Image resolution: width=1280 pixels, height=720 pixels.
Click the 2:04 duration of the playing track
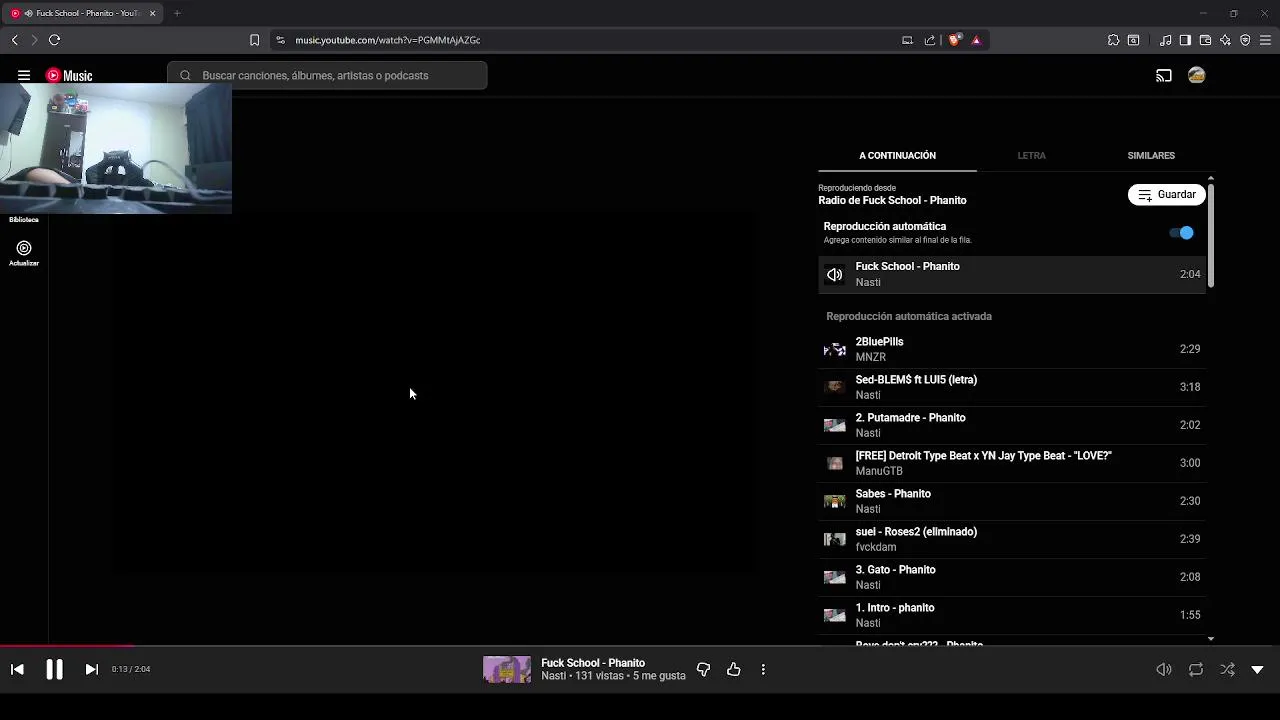[x=1190, y=274]
